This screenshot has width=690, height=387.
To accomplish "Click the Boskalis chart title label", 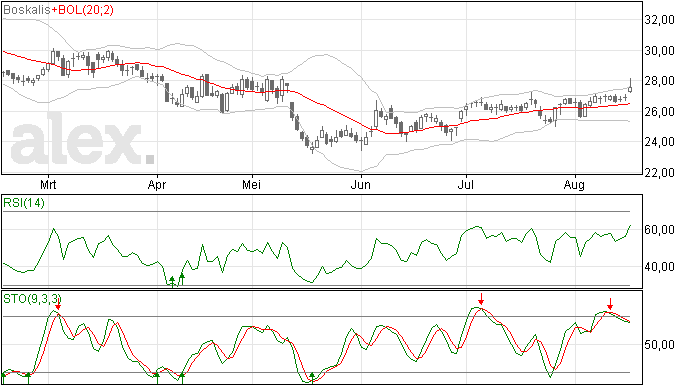I will (x=26, y=10).
